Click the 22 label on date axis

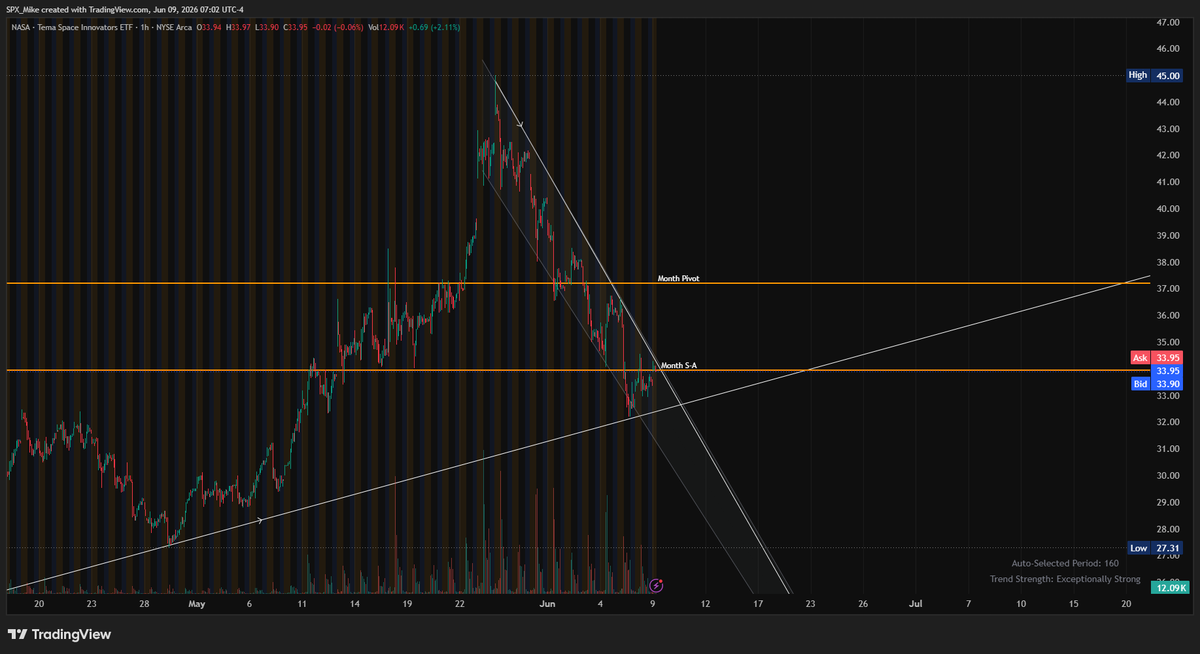coord(459,604)
